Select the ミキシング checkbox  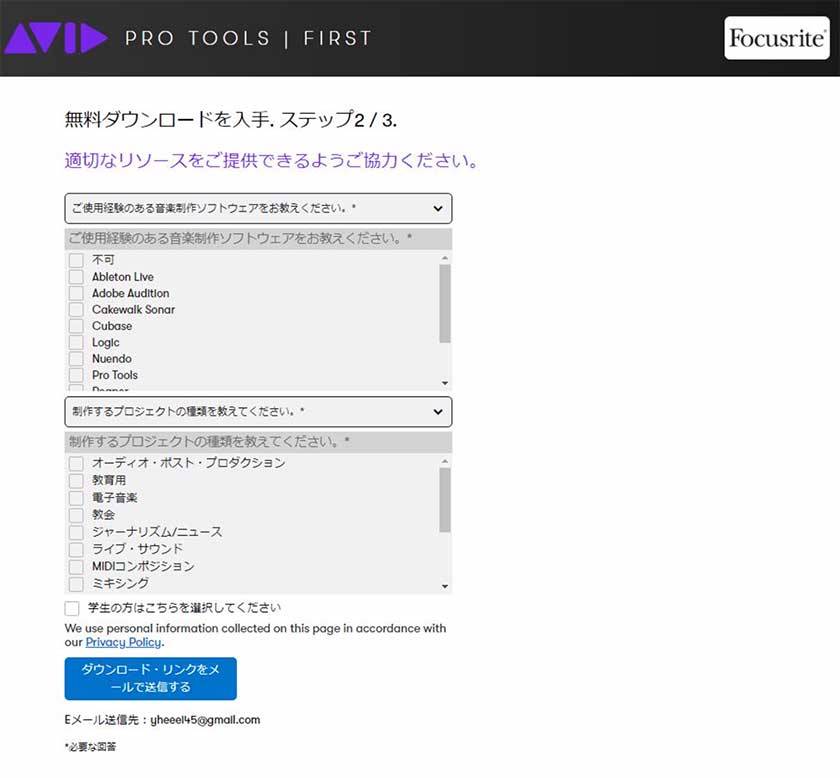pyautogui.click(x=76, y=584)
